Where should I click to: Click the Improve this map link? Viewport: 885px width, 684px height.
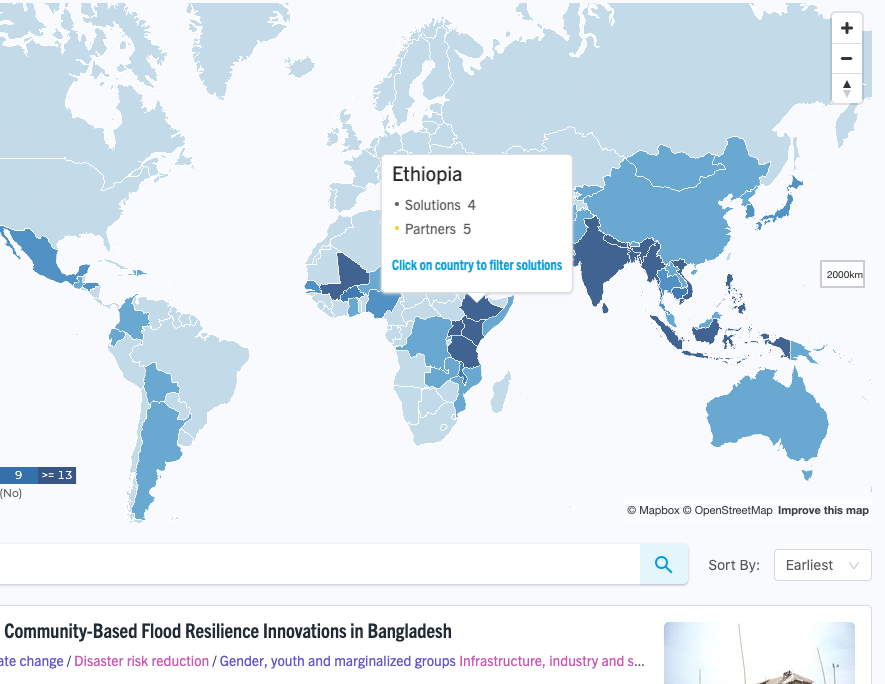pos(823,510)
